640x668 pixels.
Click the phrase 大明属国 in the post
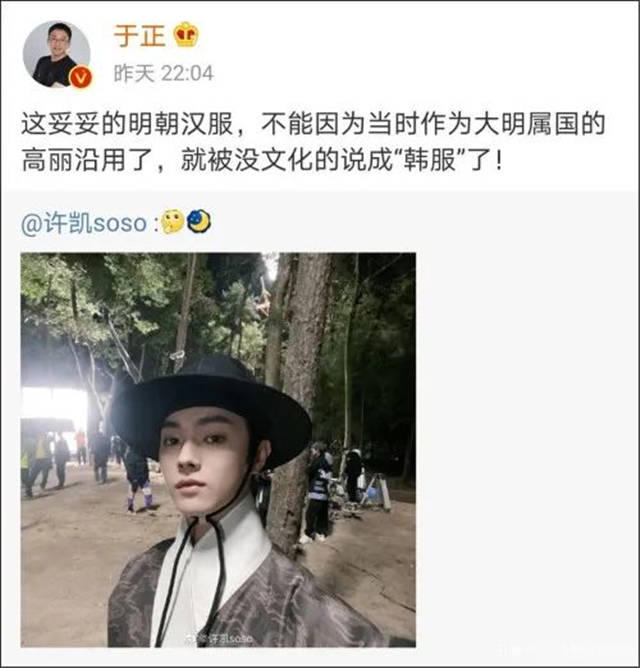coord(523,124)
